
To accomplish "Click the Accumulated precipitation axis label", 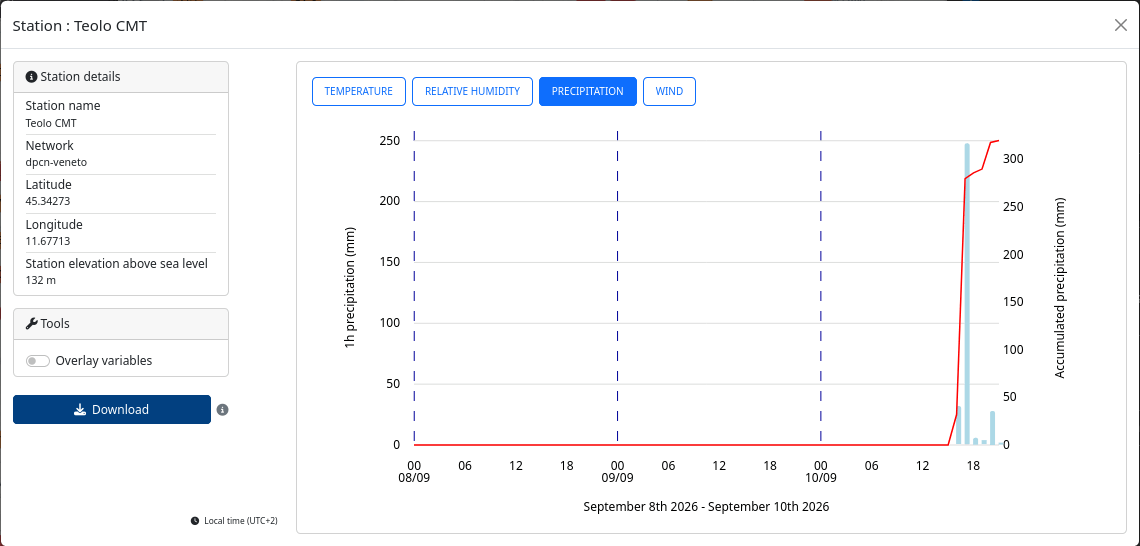I will pyautogui.click(x=1059, y=288).
